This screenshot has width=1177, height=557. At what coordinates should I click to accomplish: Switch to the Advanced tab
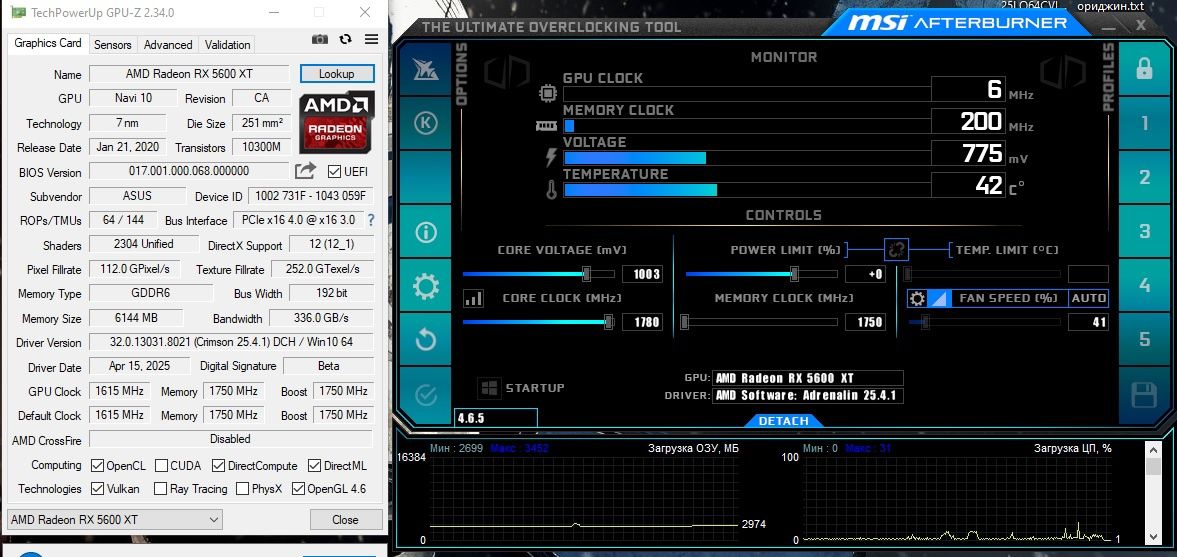(168, 44)
